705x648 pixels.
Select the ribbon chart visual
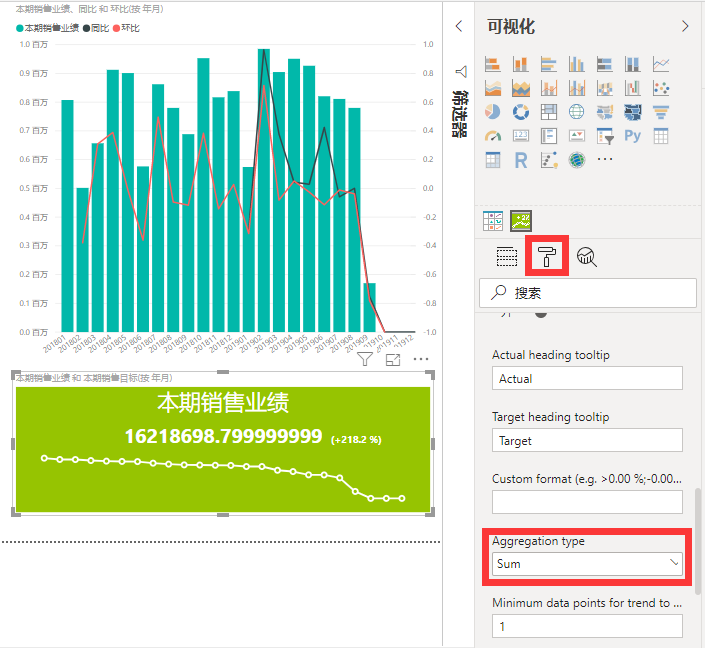click(605, 88)
